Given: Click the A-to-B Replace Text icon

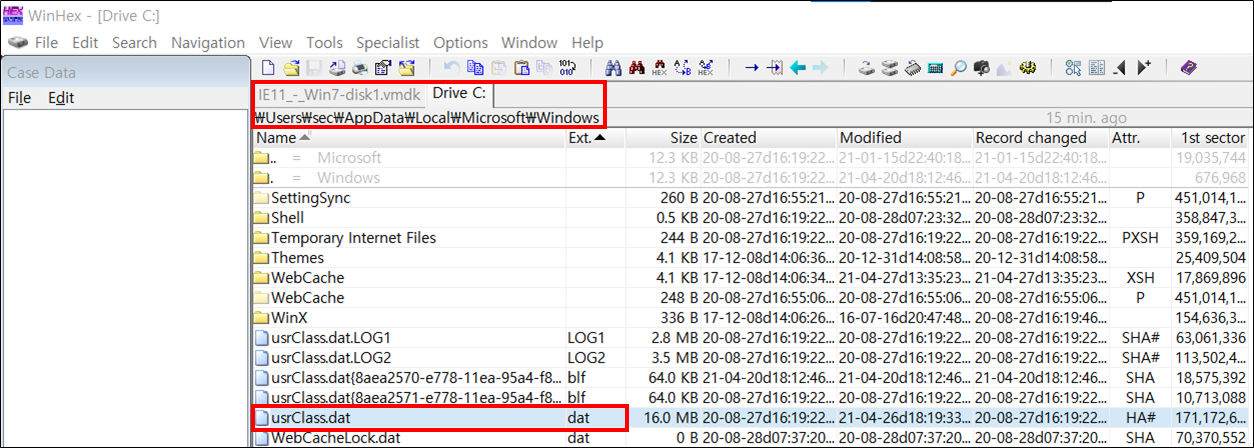Looking at the screenshot, I should pos(682,68).
